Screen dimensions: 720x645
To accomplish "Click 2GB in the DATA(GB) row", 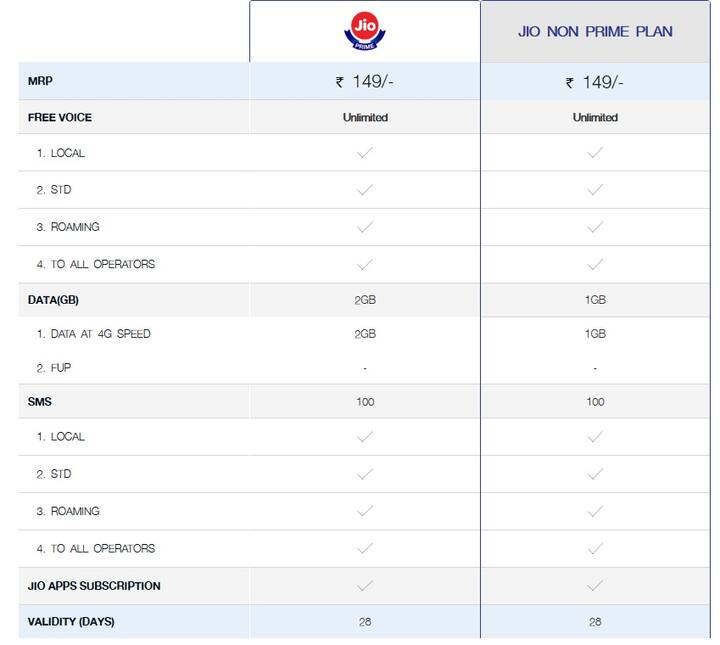I will 365,300.
